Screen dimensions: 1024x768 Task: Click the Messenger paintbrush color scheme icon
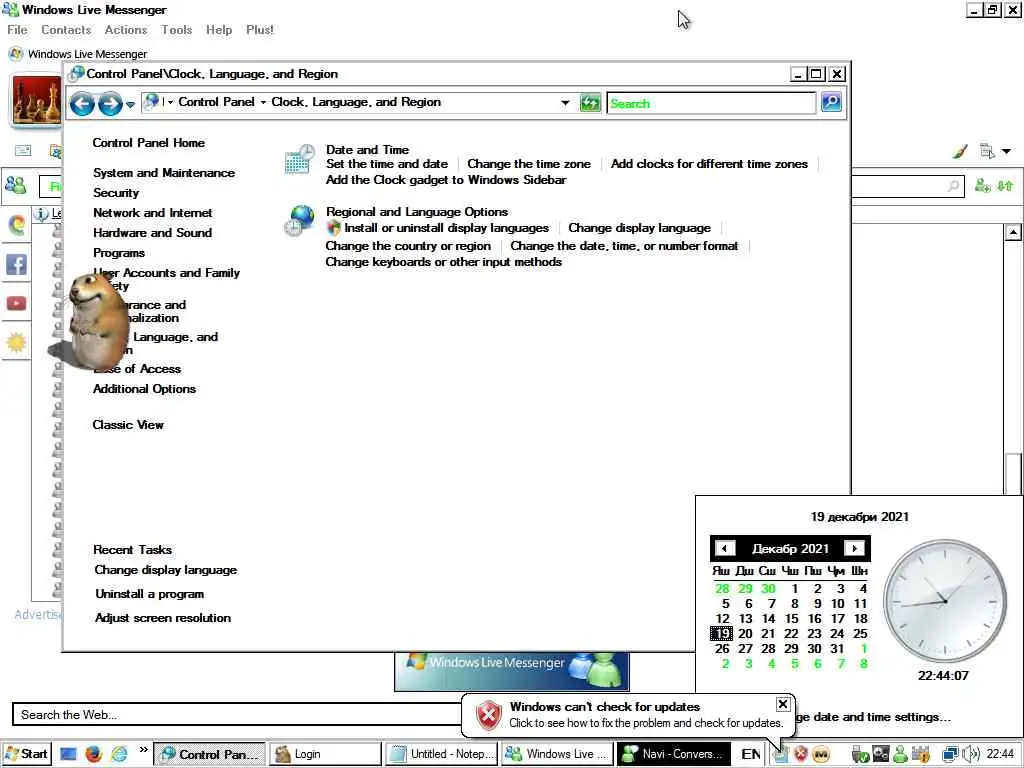coord(959,152)
